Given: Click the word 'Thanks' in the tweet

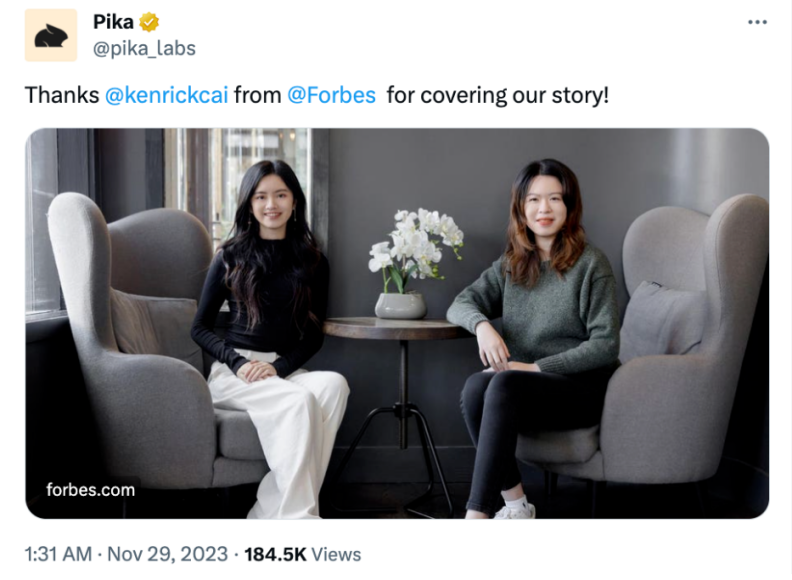Looking at the screenshot, I should 61,95.
